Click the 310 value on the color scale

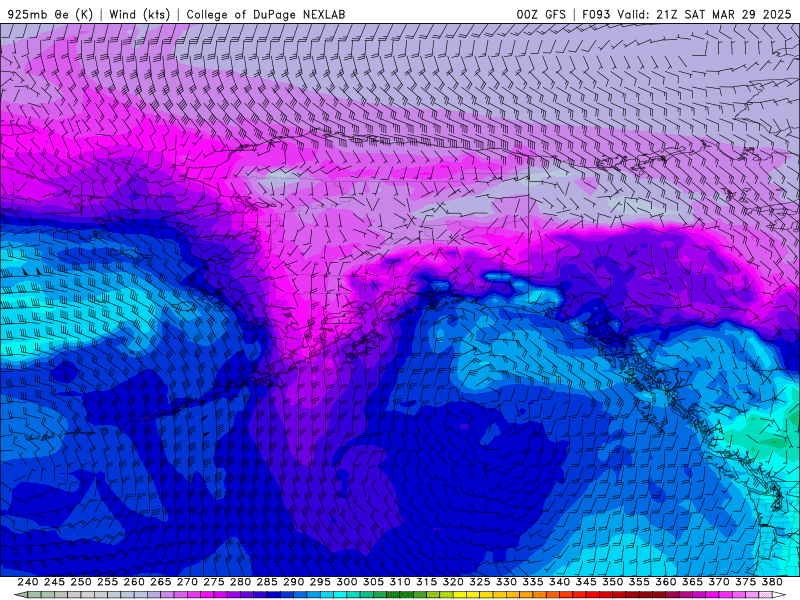coord(399,582)
